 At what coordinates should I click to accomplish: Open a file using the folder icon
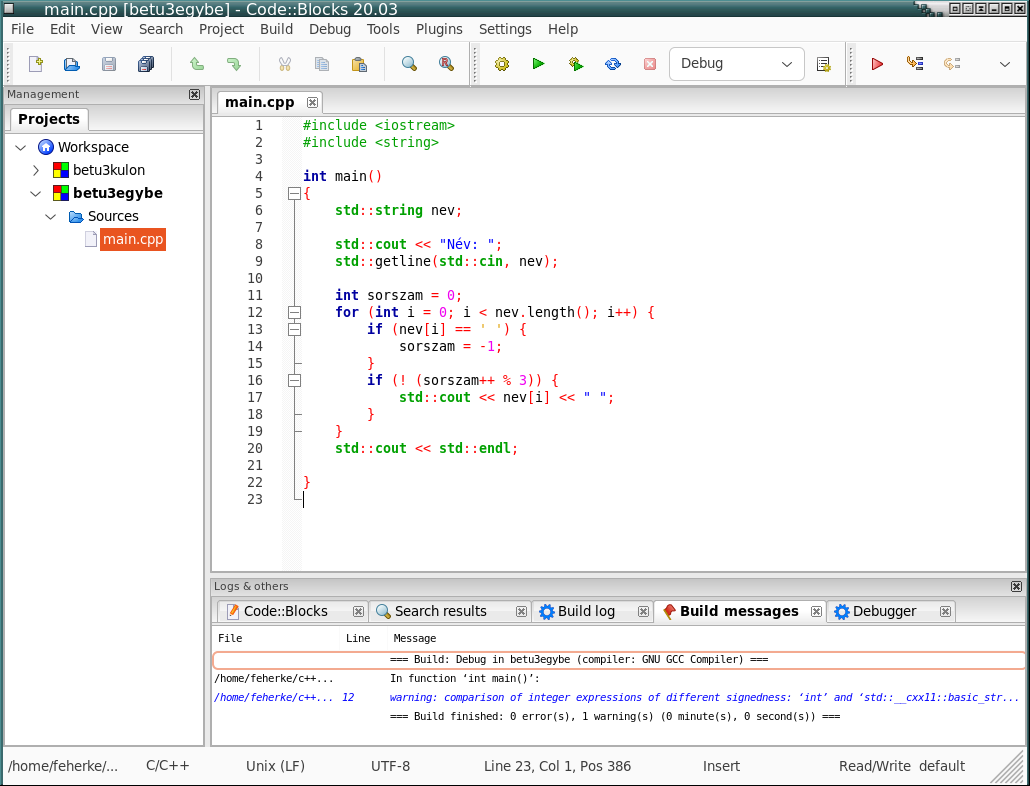[72, 64]
